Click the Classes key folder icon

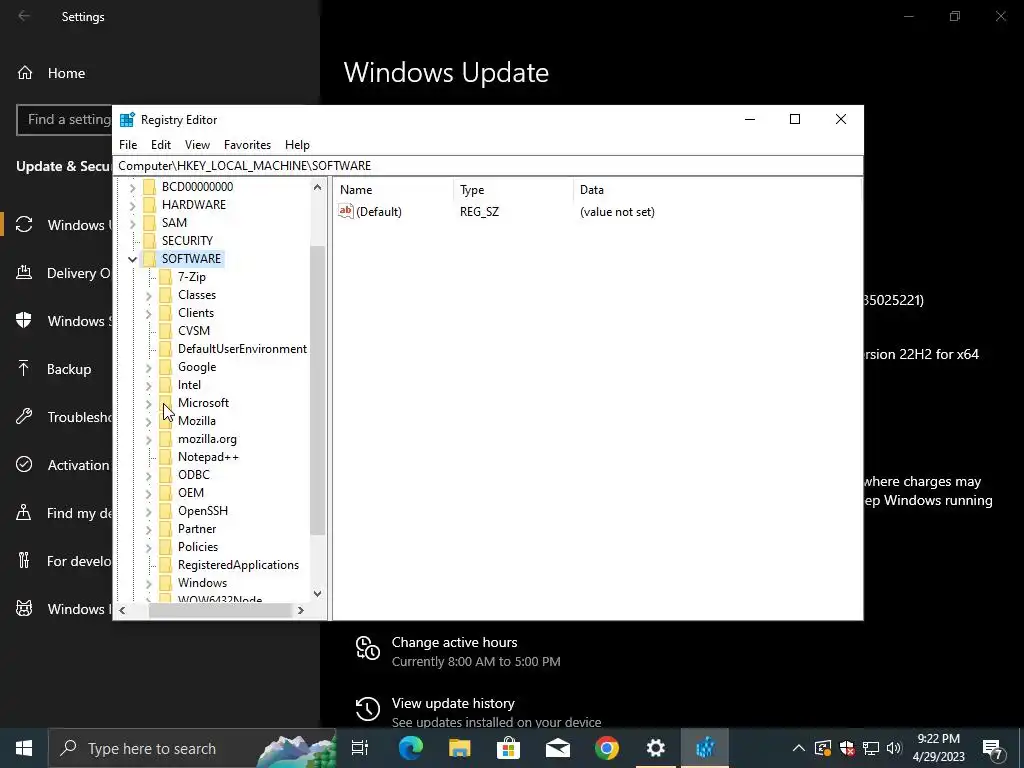pos(166,295)
